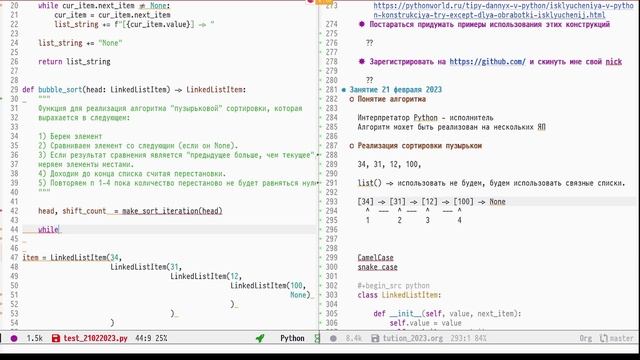Viewport: 640px width, 360px height.
Task: Click the 293:1 84% position indicator
Action: 469,338
